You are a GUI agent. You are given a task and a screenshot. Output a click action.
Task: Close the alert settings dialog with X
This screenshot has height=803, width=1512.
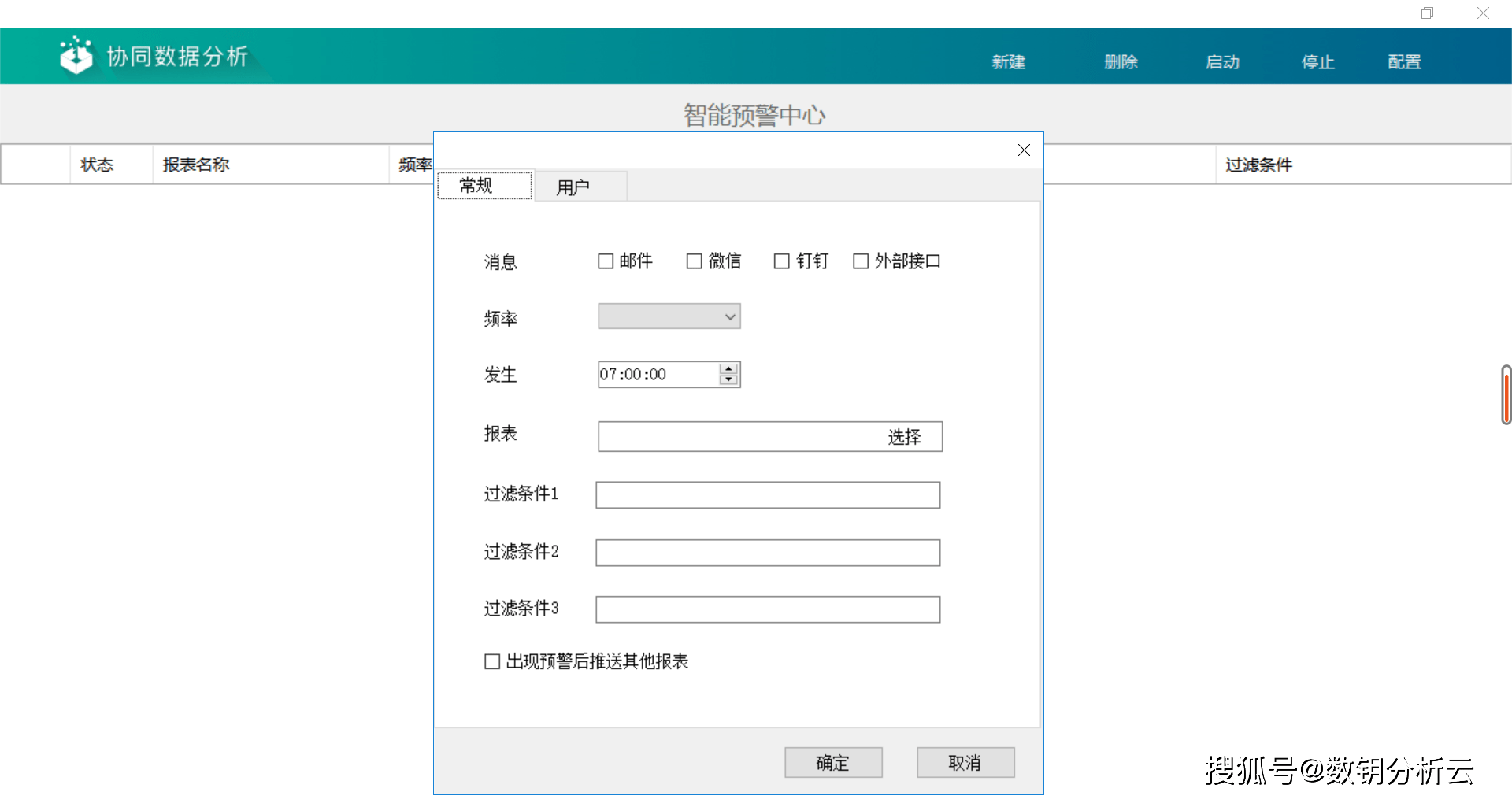1024,150
